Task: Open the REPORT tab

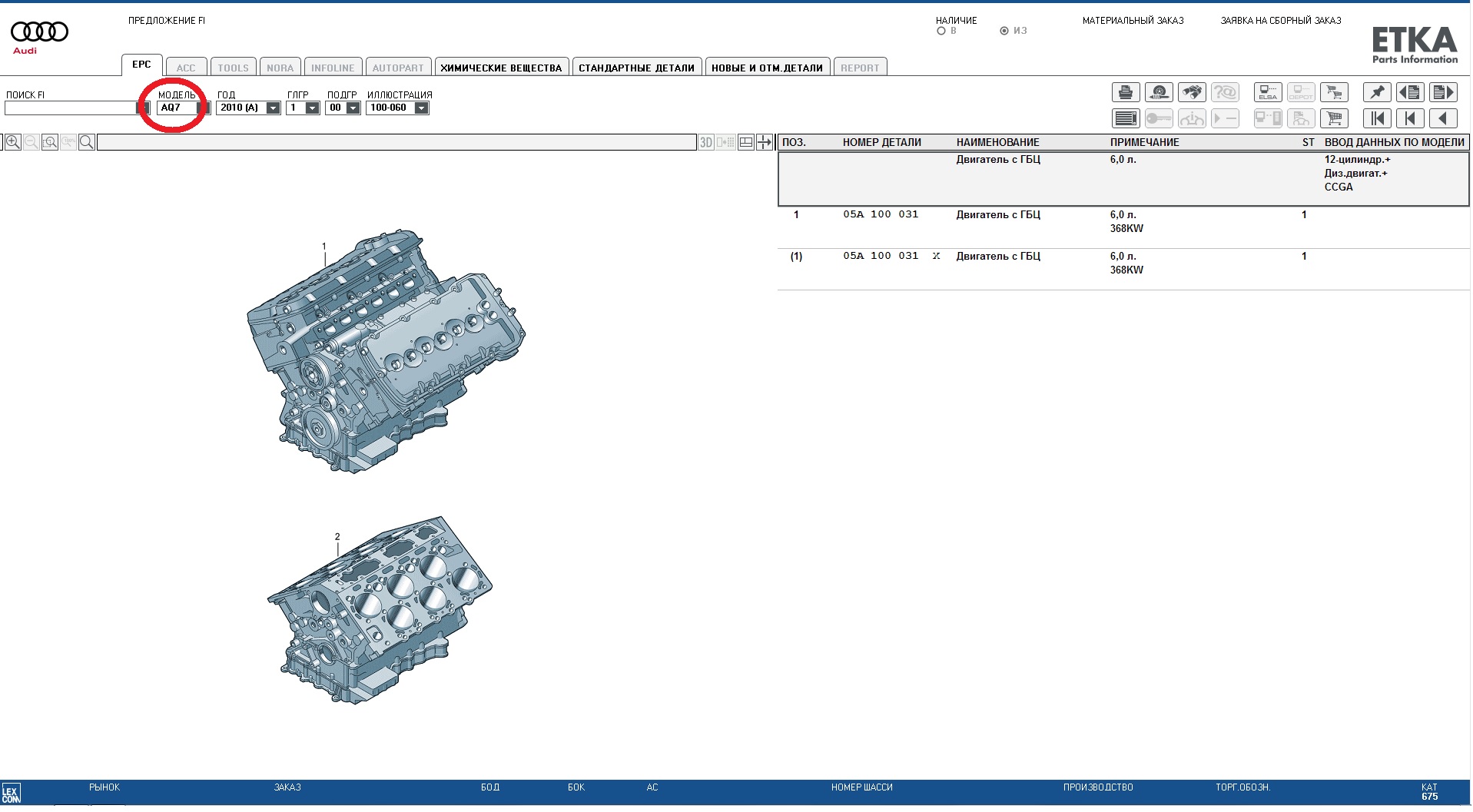Action: 860,68
